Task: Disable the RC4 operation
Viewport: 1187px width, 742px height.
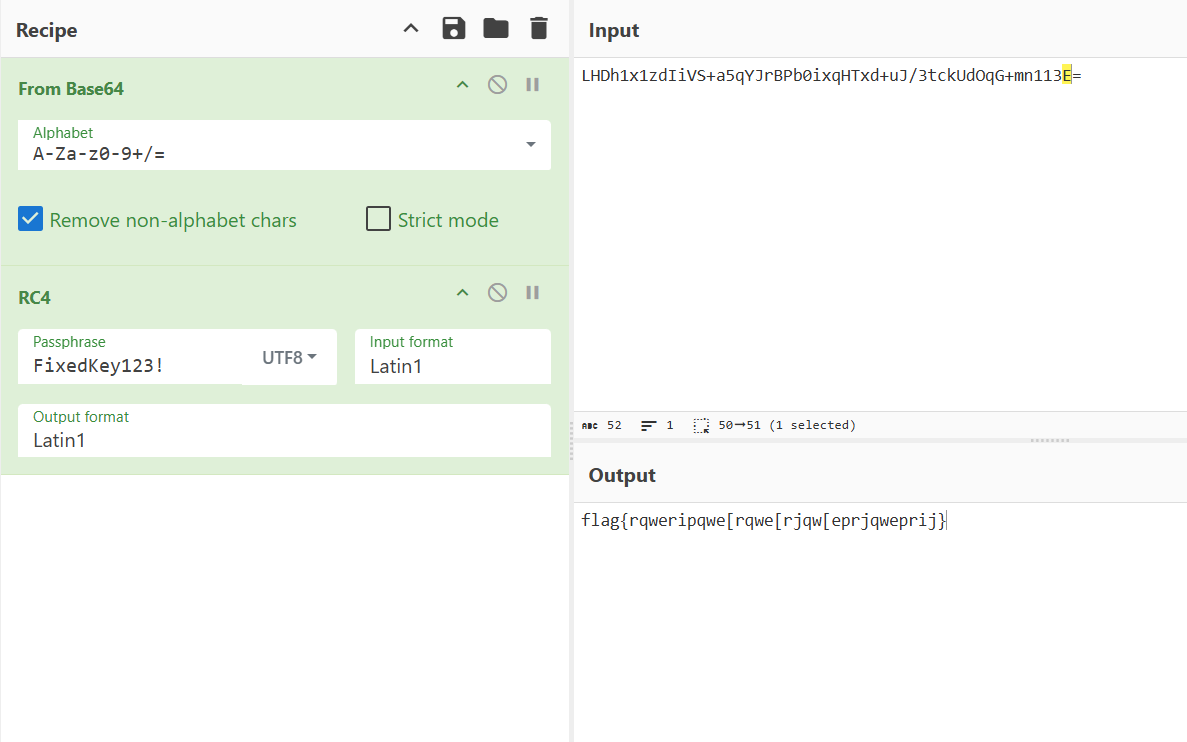Action: [497, 293]
